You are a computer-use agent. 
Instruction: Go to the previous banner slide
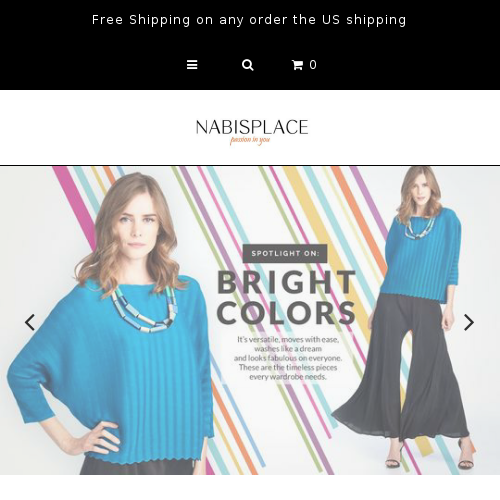click(30, 322)
